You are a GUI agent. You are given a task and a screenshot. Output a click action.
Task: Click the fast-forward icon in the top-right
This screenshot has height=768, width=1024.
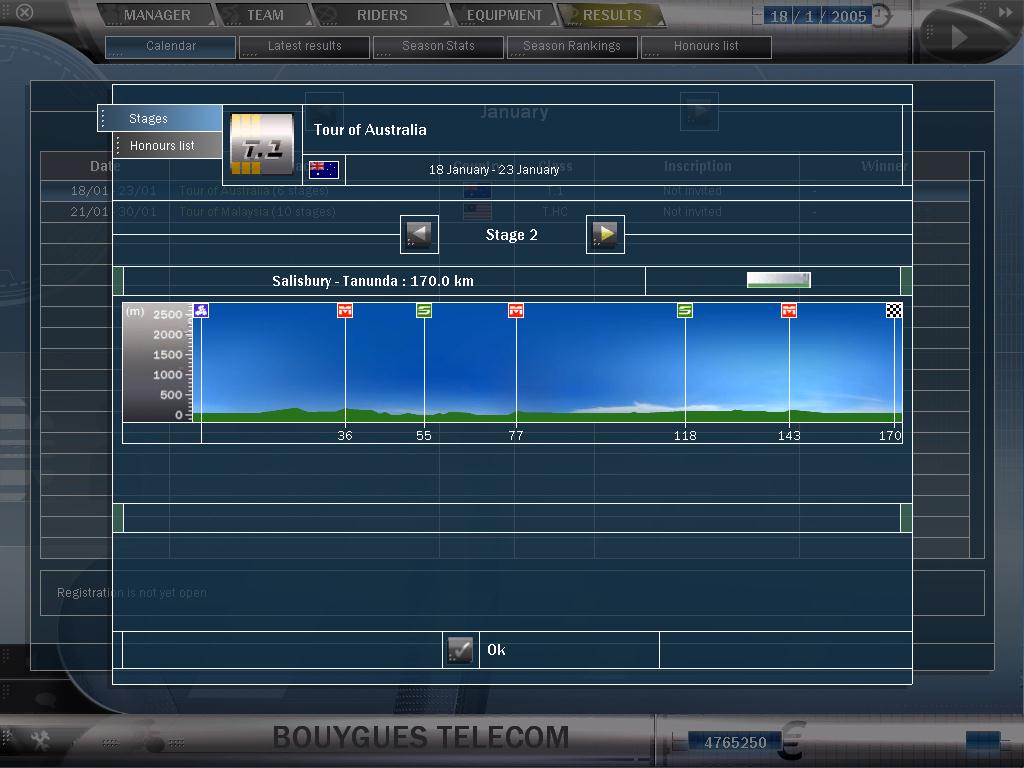pyautogui.click(x=1005, y=12)
